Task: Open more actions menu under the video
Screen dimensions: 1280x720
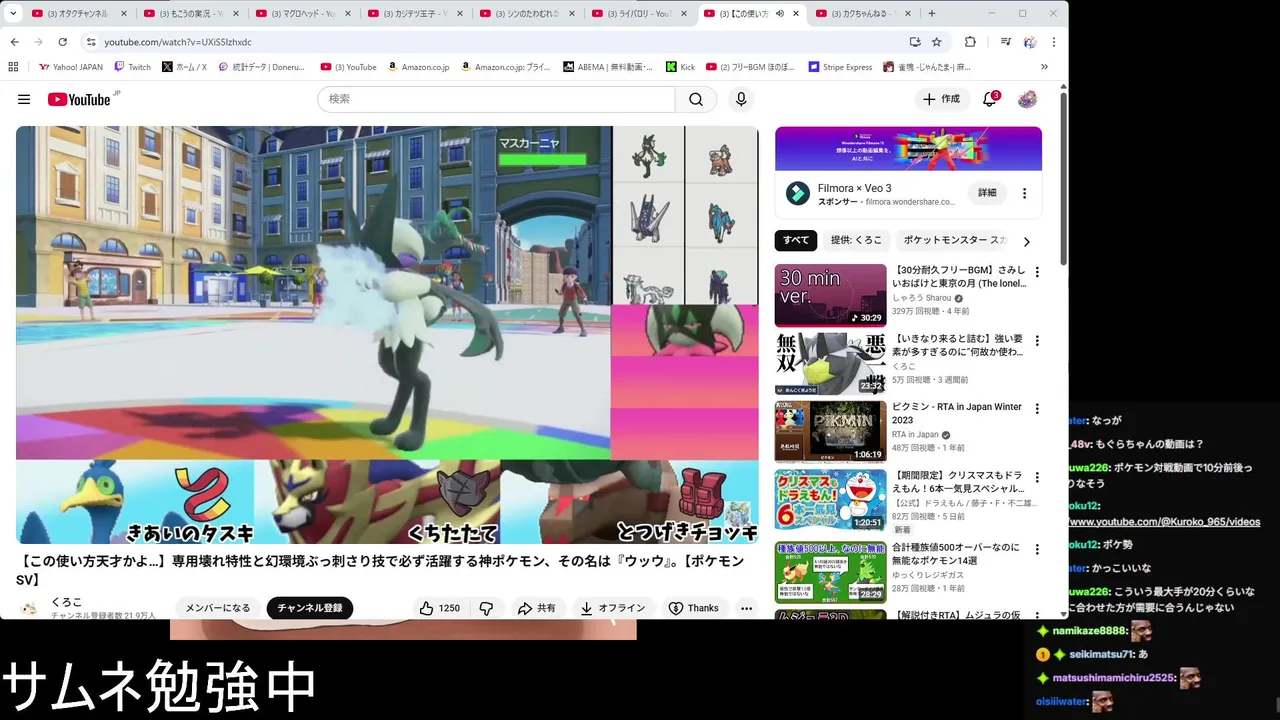Action: pyautogui.click(x=746, y=608)
